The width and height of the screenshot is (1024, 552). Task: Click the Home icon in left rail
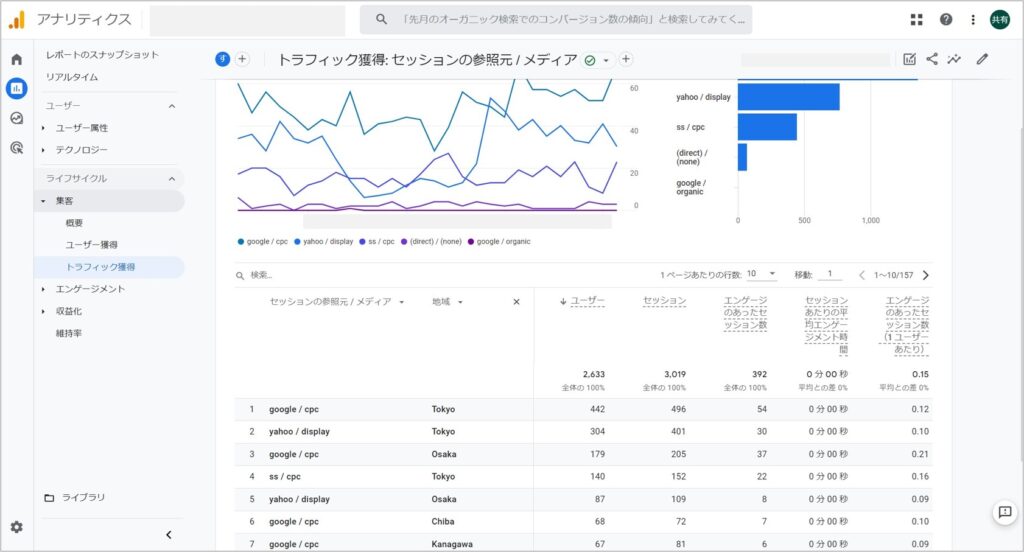17,59
